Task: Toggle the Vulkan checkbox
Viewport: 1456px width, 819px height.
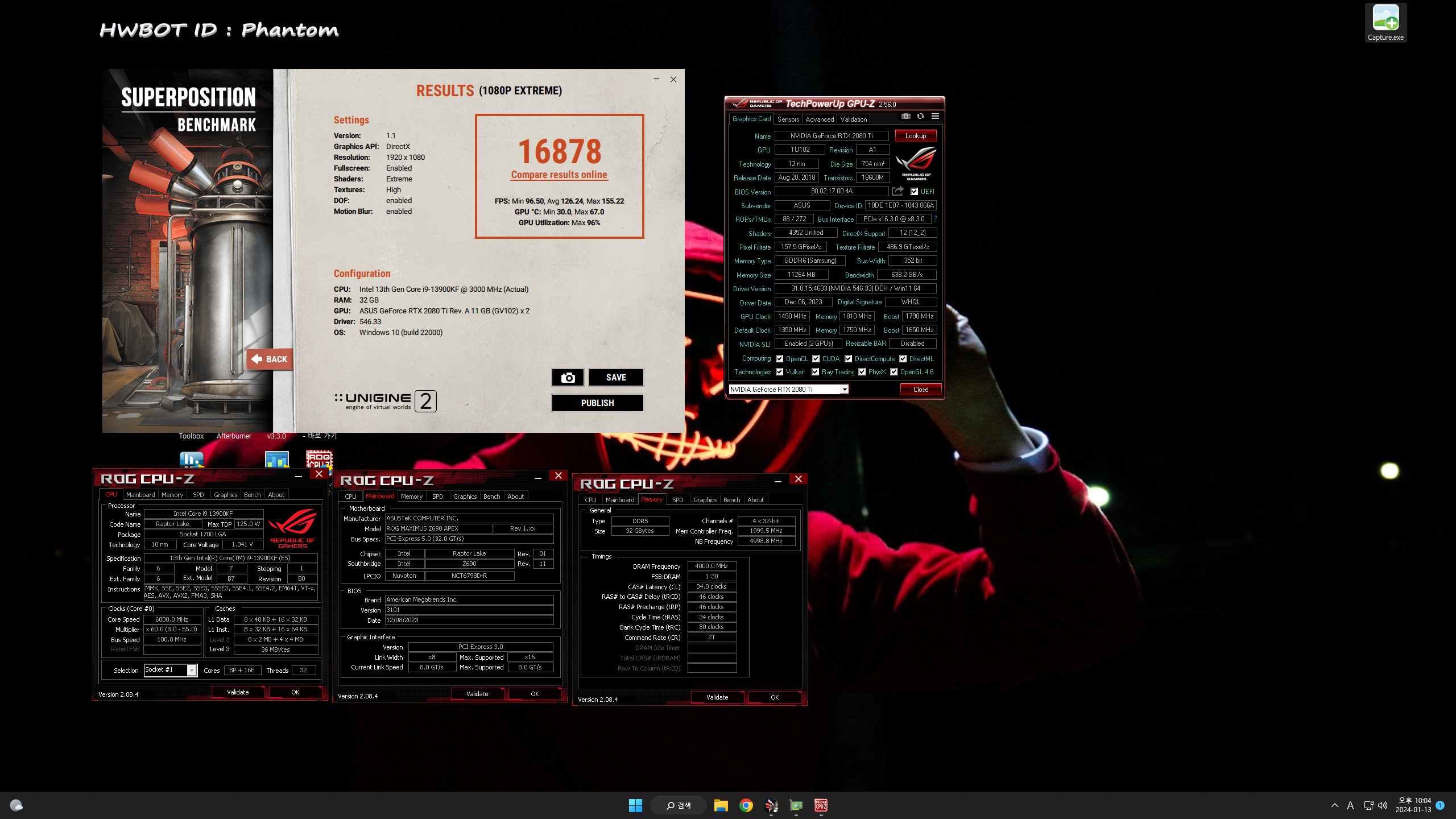Action: [780, 372]
